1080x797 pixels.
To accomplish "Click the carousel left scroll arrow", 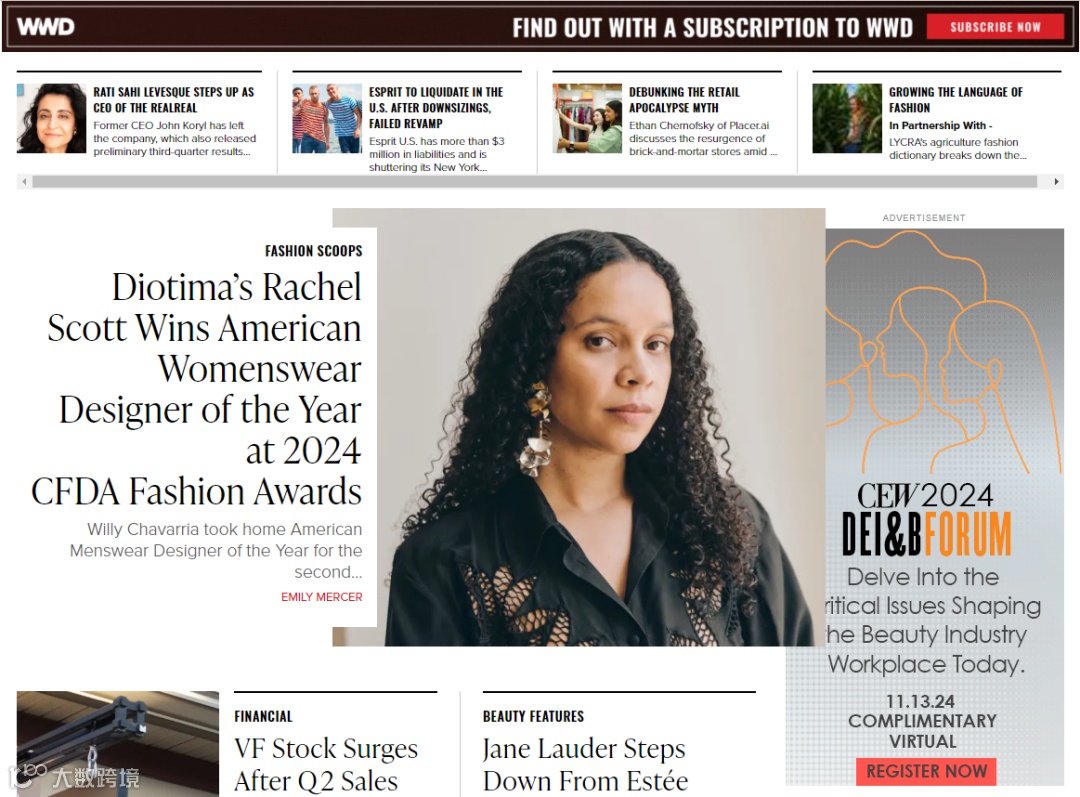I will coord(24,182).
